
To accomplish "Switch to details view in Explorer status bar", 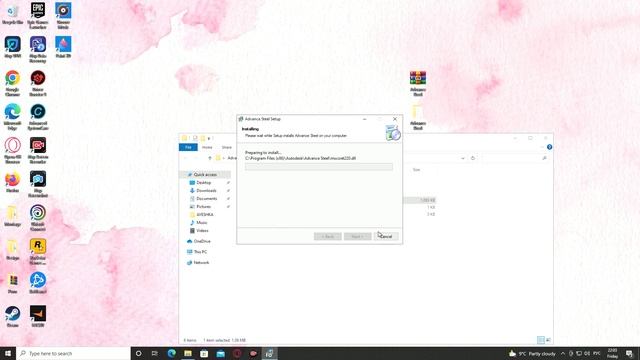I will click(541, 340).
